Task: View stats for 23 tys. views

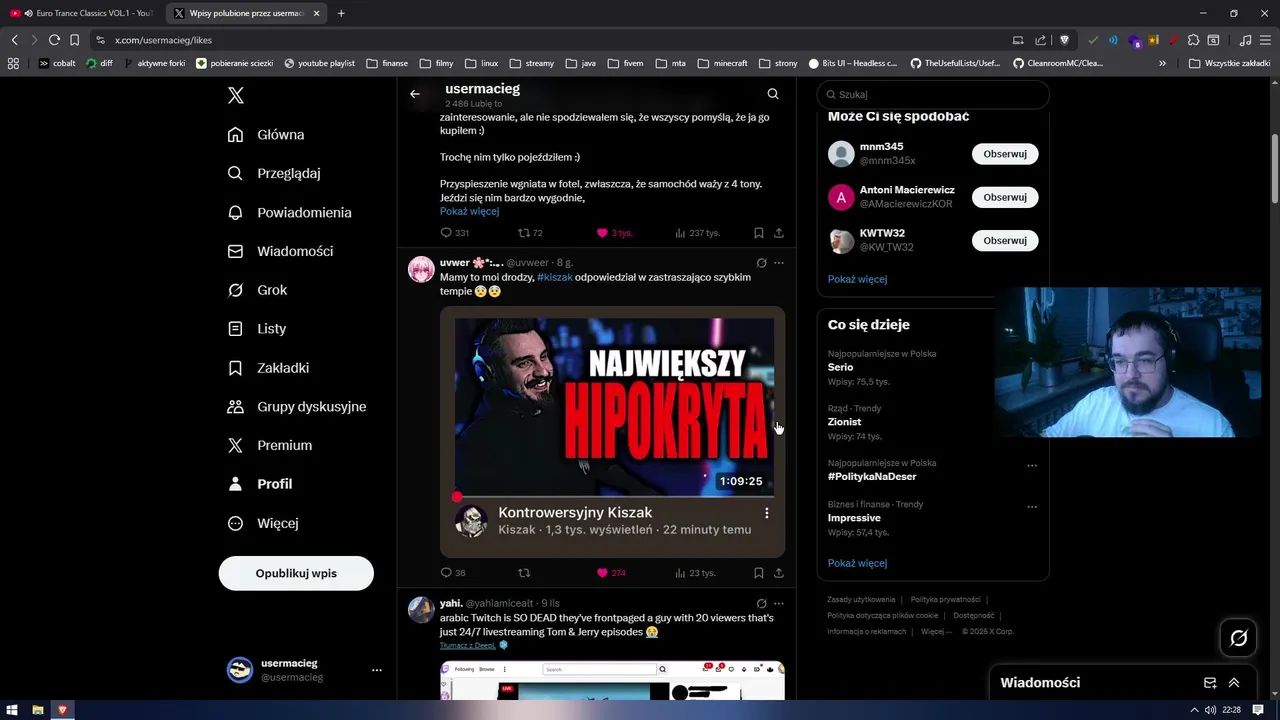Action: pos(696,573)
